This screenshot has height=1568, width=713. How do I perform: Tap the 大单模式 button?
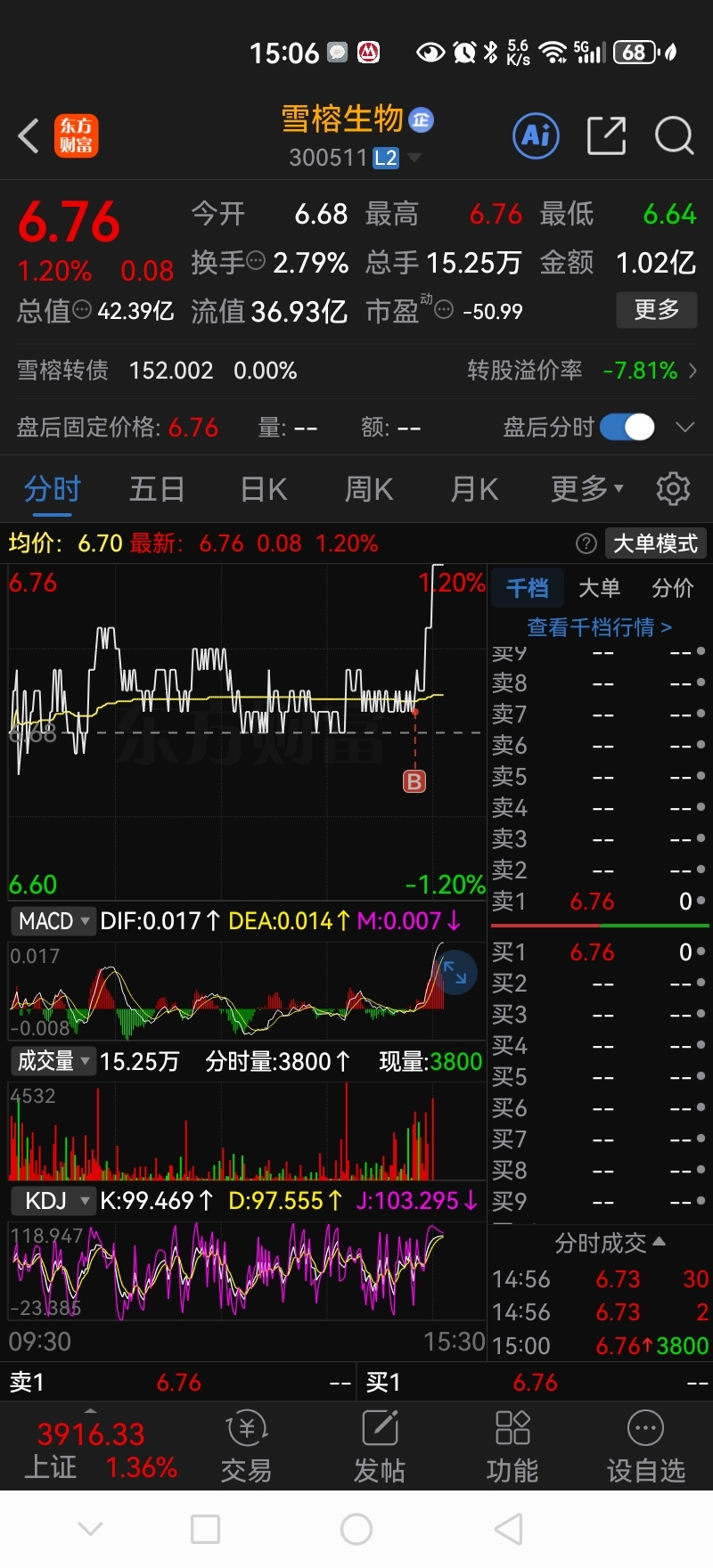(x=655, y=543)
